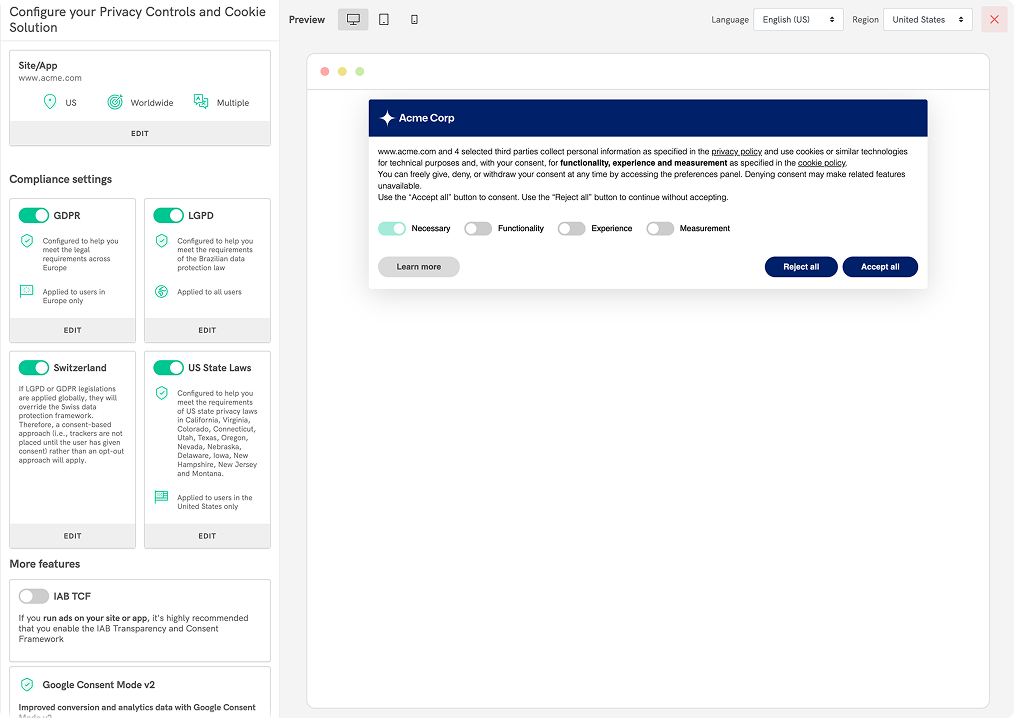Screen dimensions: 1014x718
Task: Click the Acme Corp star logo
Action: [387, 118]
